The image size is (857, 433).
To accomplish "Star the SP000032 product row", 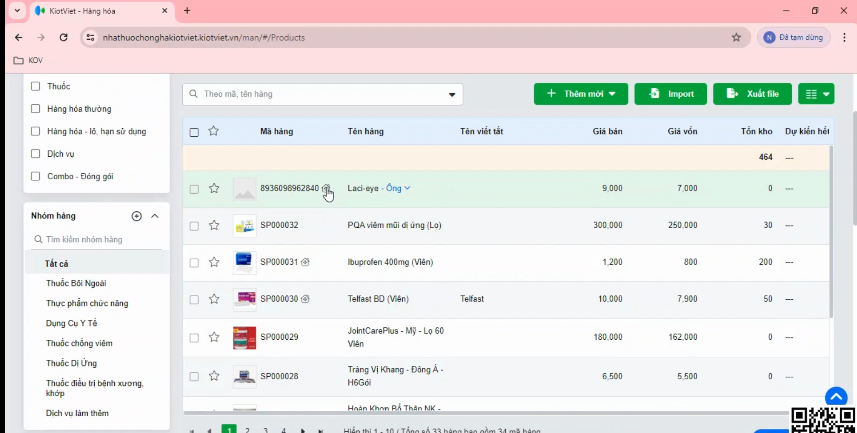I will click(x=214, y=225).
